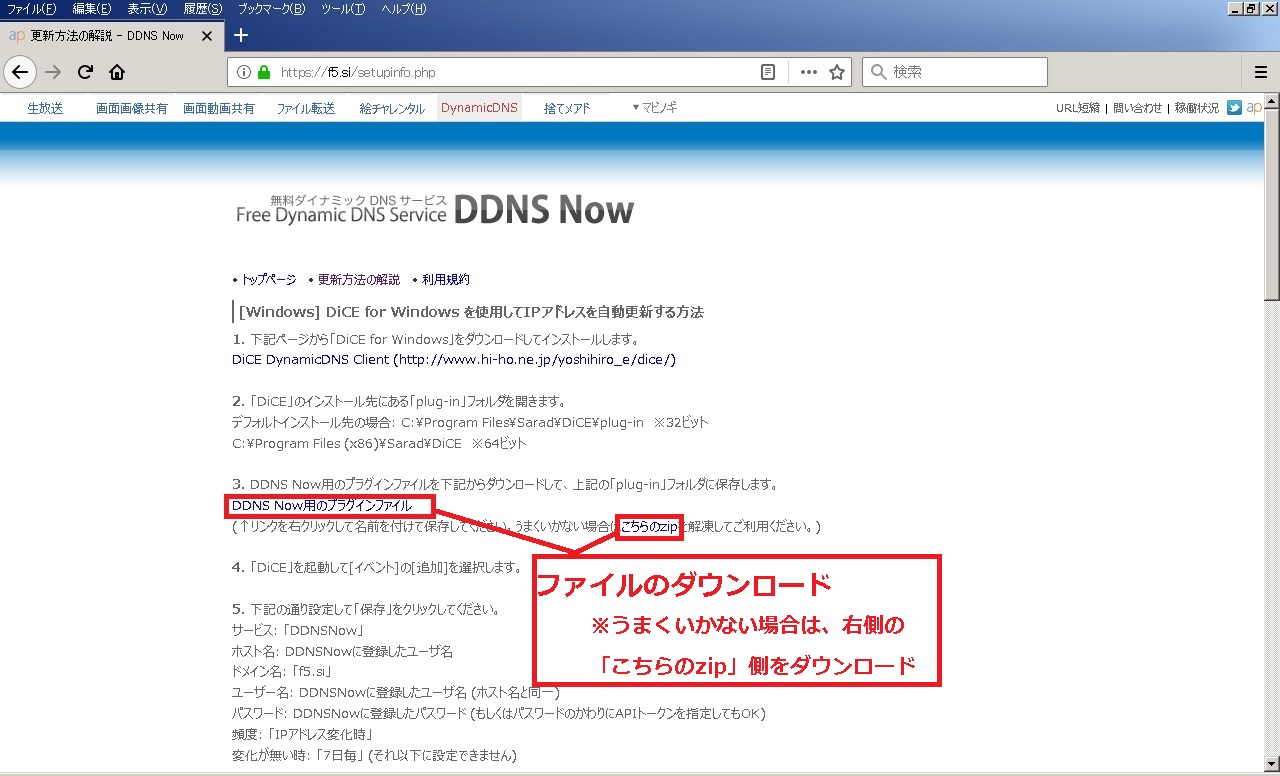The image size is (1280, 776).
Task: Click the 更新方法の解説 page link
Action: click(359, 280)
